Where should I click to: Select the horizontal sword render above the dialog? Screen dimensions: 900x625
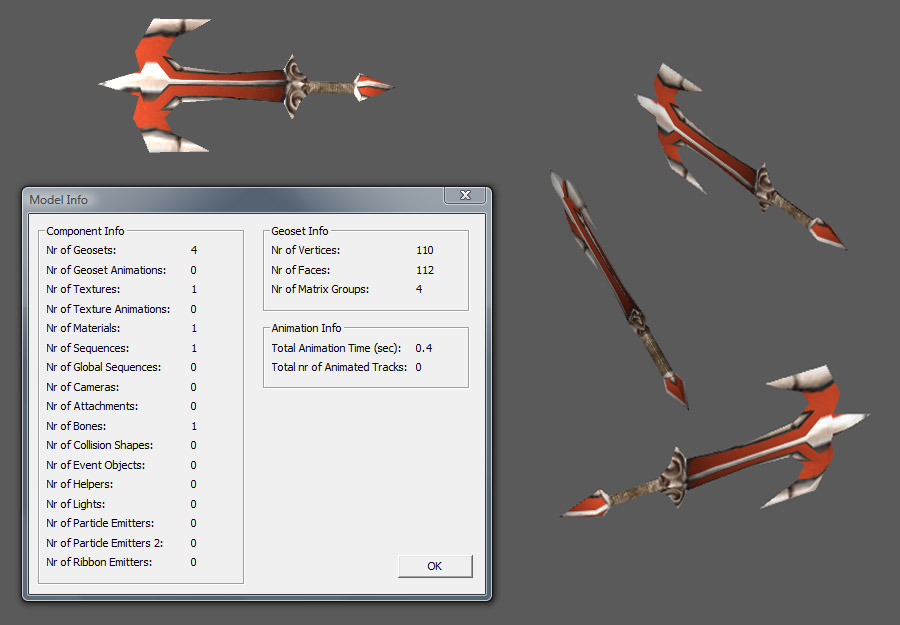coord(246,86)
